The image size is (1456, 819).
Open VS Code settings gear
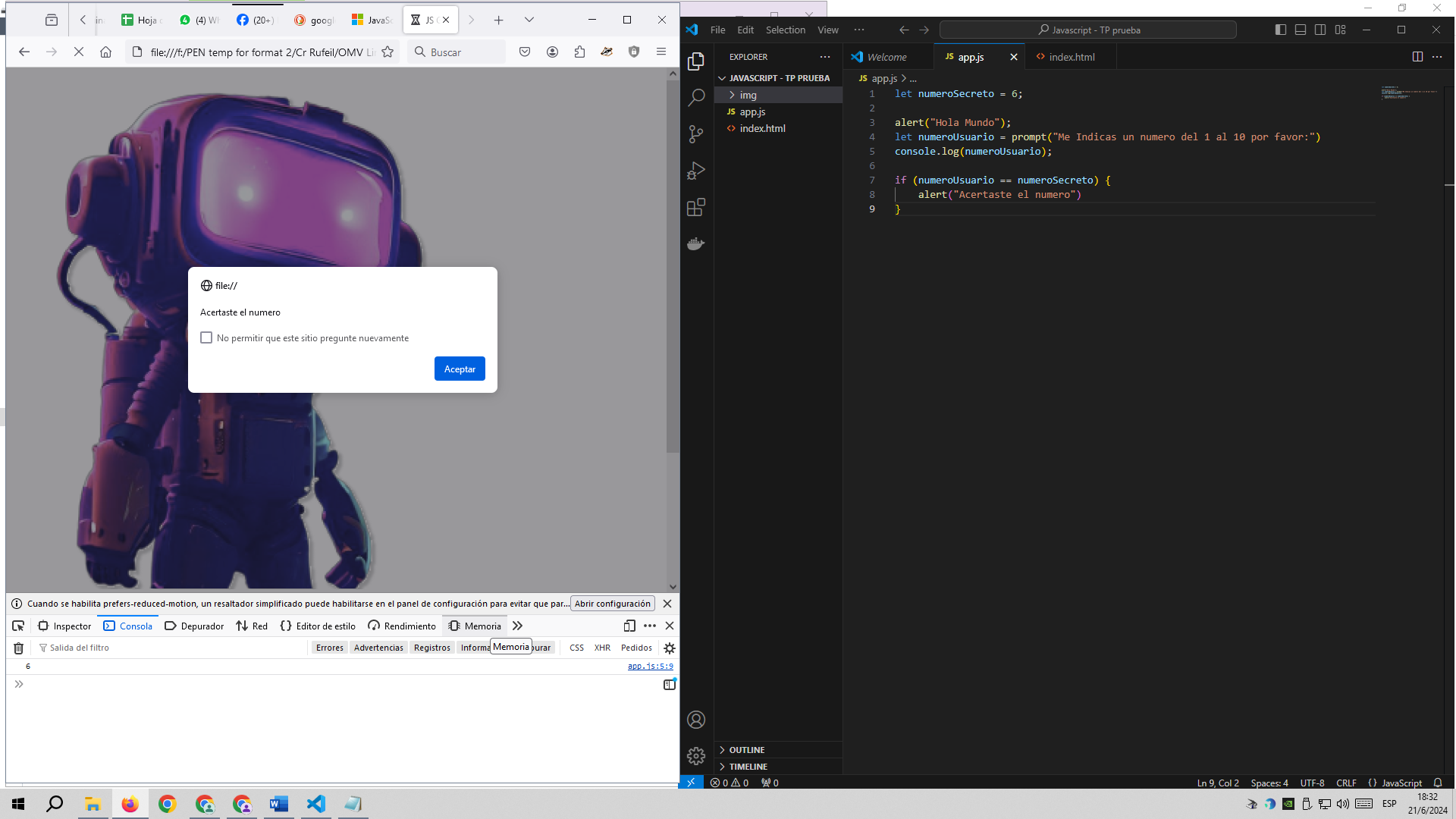click(x=695, y=755)
